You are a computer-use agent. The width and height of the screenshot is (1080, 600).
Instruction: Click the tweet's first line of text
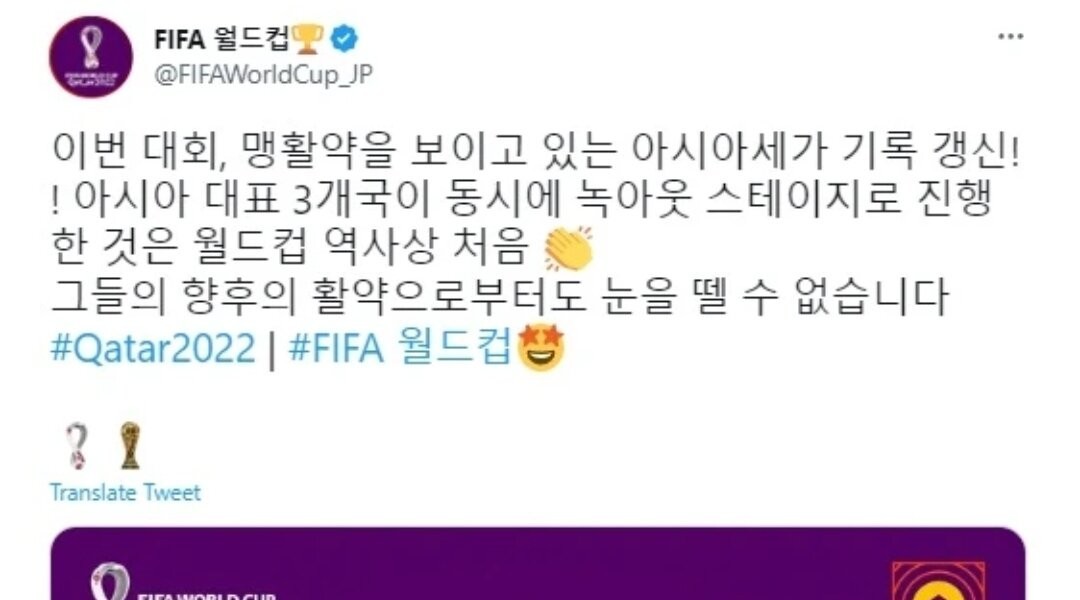coord(536,150)
